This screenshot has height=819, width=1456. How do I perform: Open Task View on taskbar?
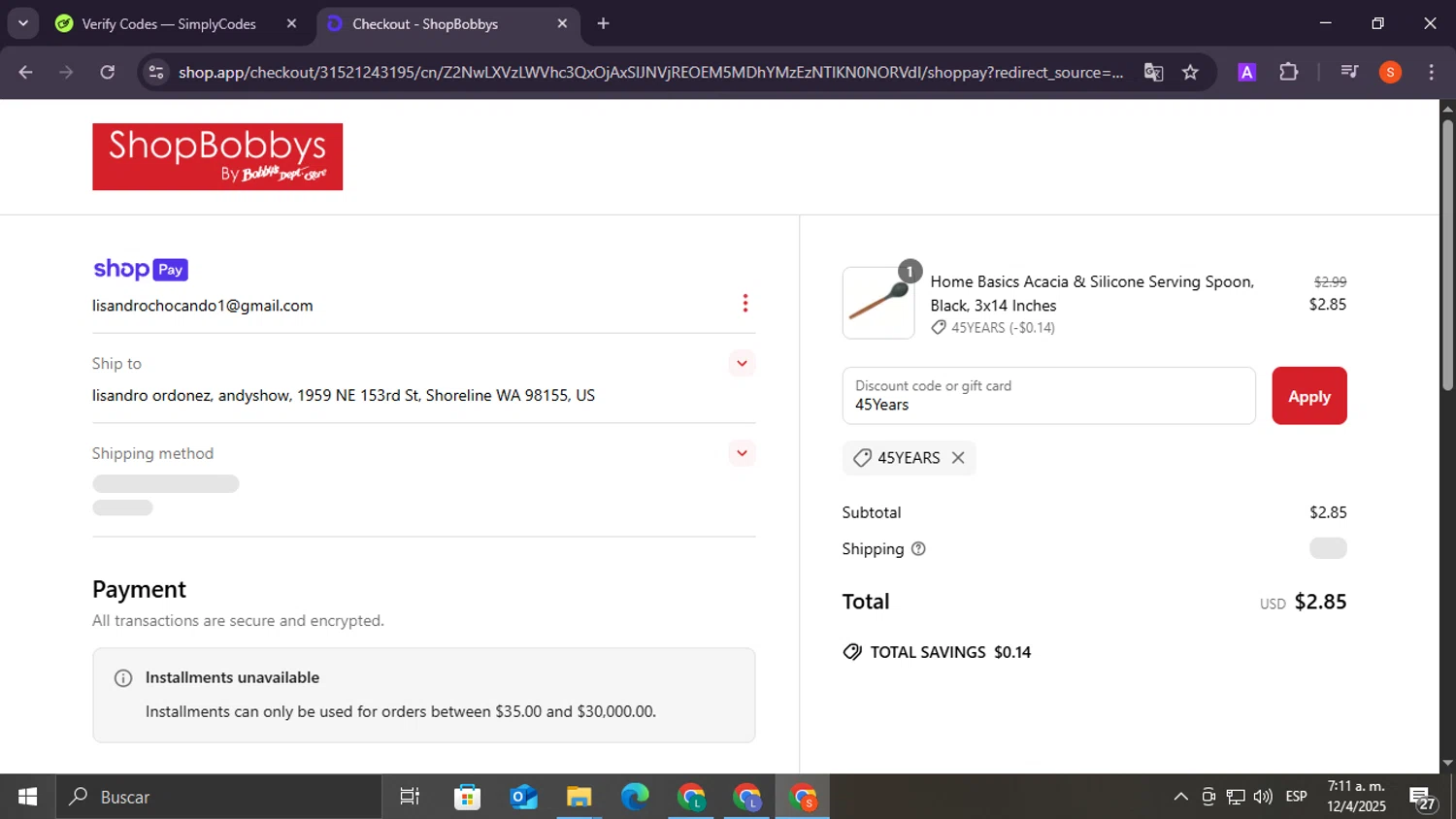tap(410, 797)
